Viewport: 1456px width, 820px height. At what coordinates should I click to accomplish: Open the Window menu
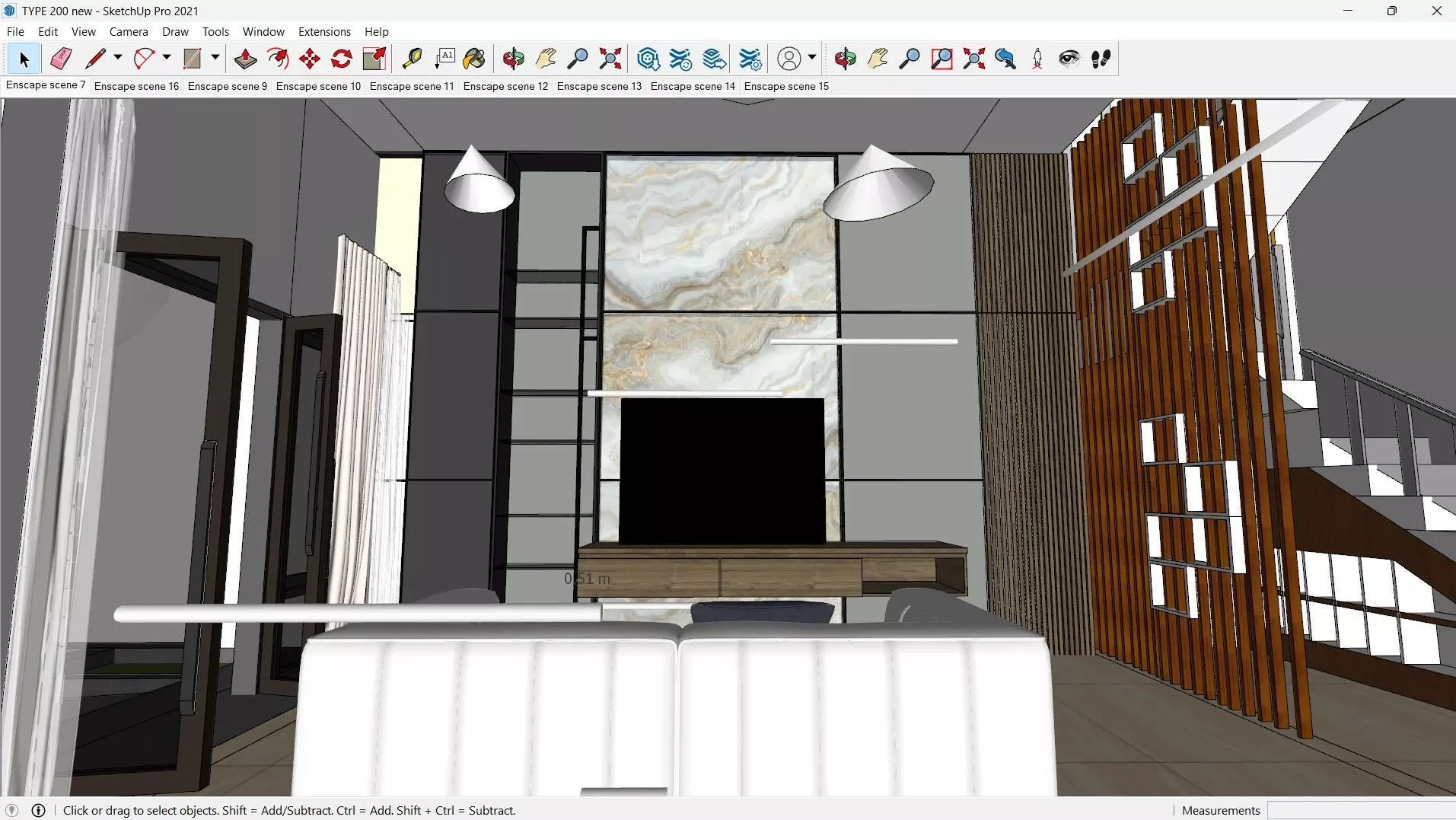click(x=263, y=31)
